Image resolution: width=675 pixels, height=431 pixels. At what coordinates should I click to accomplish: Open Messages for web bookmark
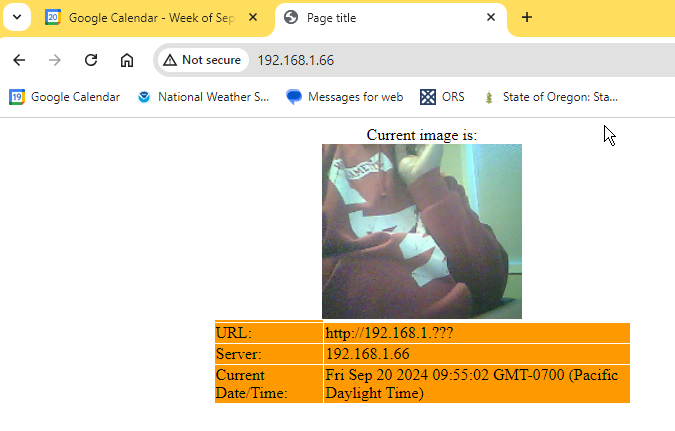click(x=345, y=97)
